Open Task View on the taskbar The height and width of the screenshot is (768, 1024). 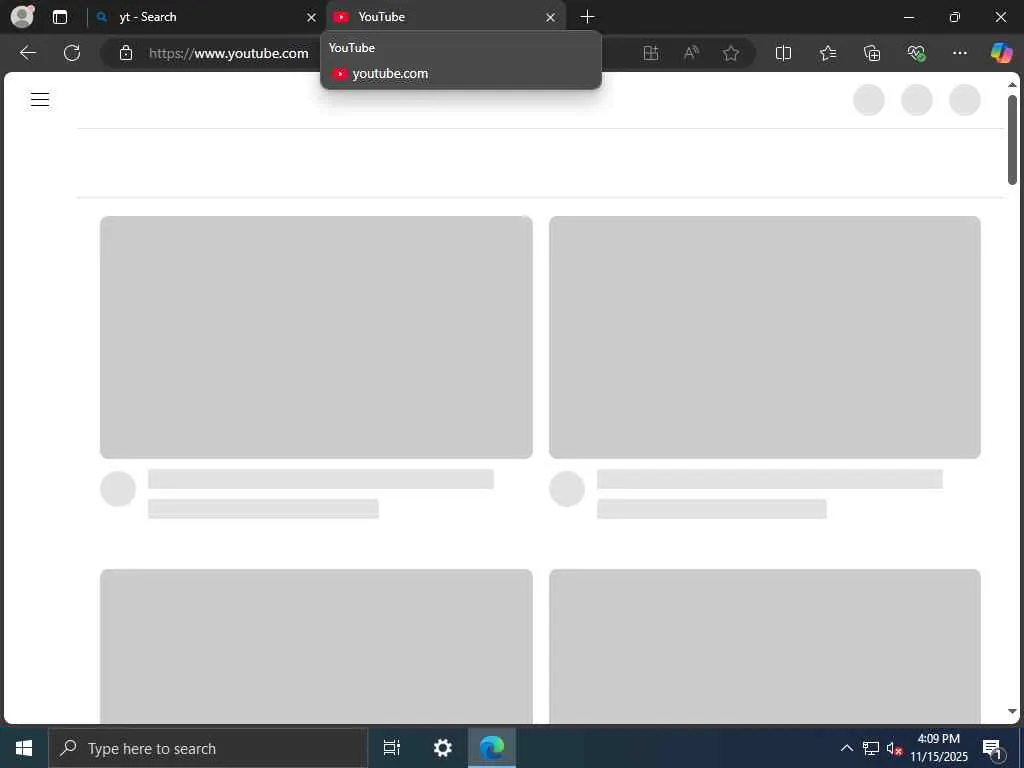392,748
